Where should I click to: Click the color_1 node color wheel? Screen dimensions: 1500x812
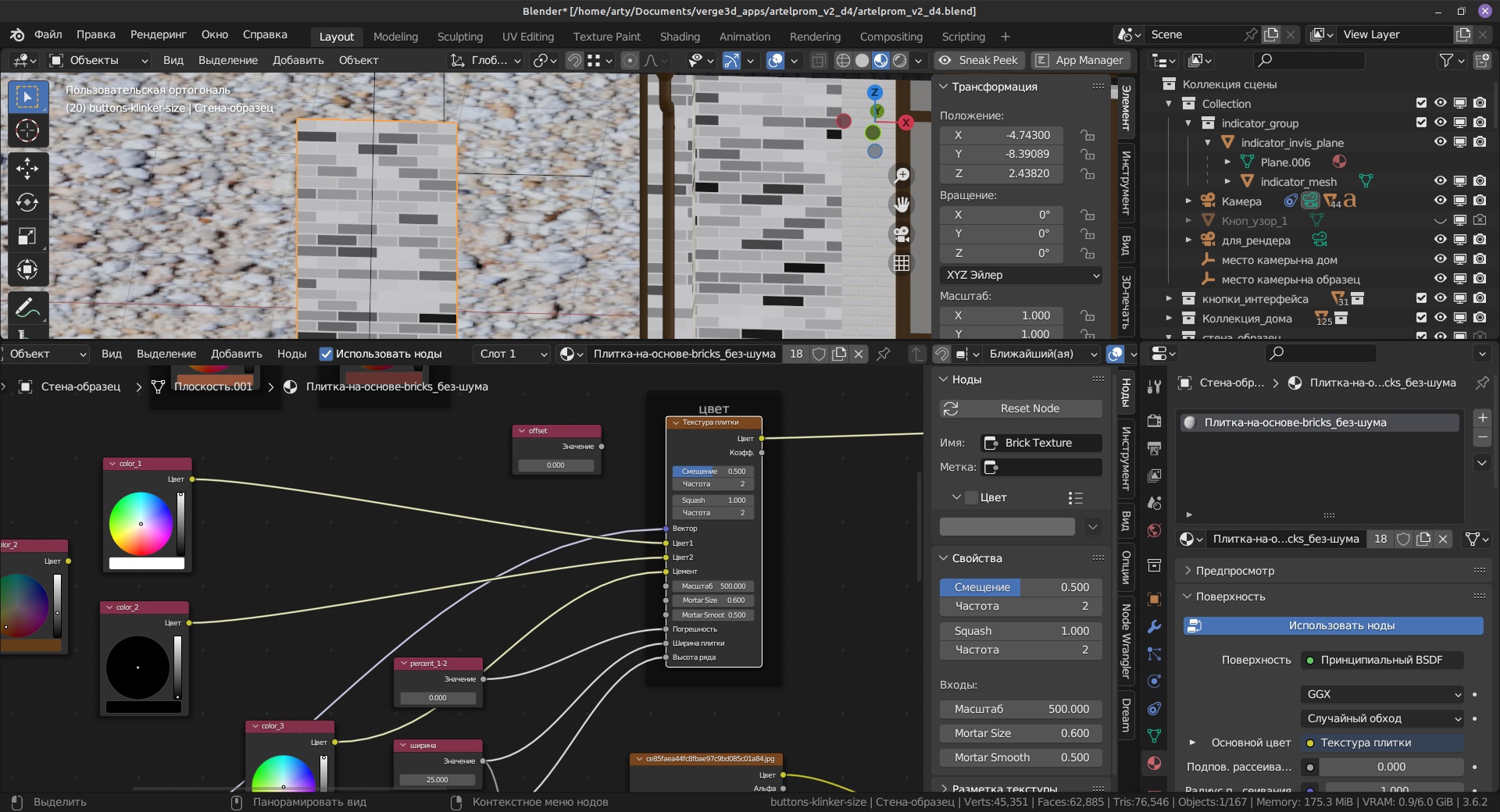coord(141,523)
